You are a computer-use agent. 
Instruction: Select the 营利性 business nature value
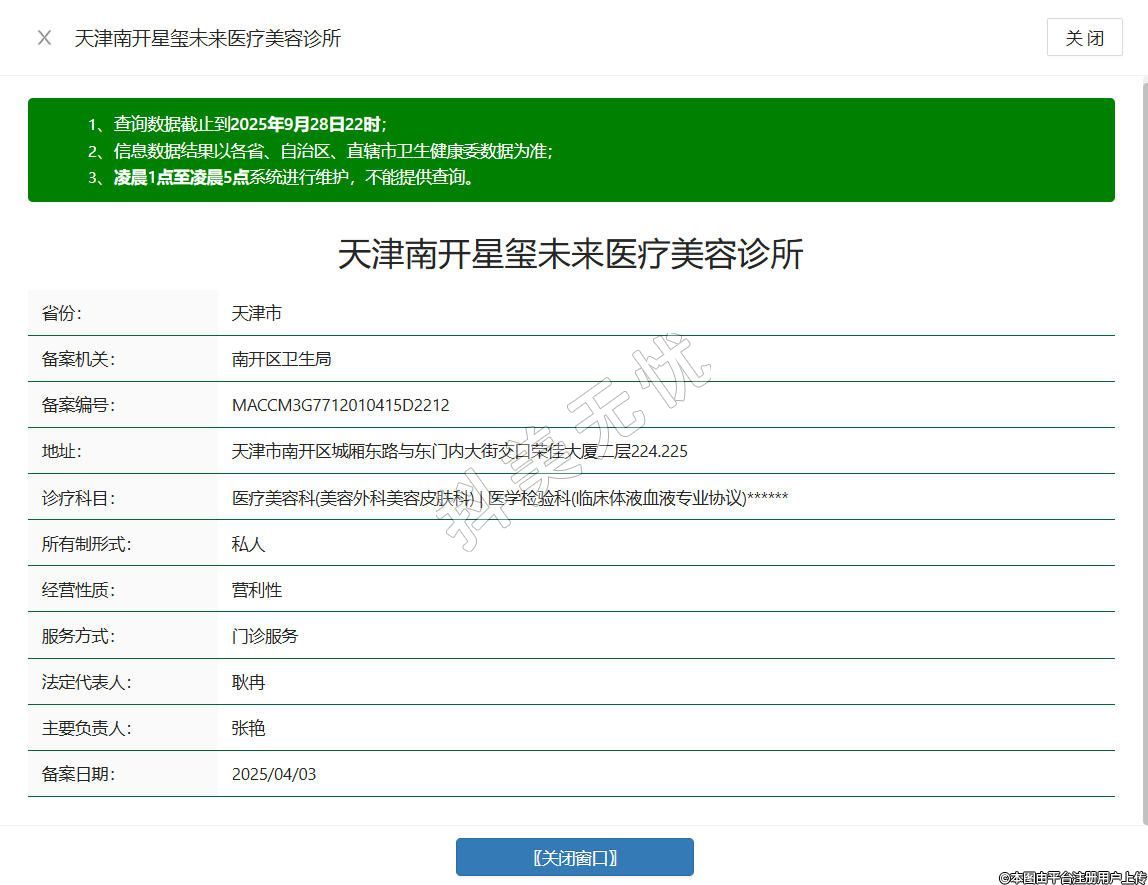click(x=257, y=590)
